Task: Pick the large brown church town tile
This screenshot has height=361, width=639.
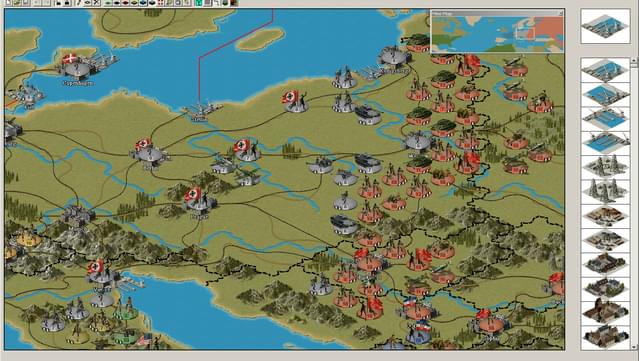Action: [x=605, y=313]
